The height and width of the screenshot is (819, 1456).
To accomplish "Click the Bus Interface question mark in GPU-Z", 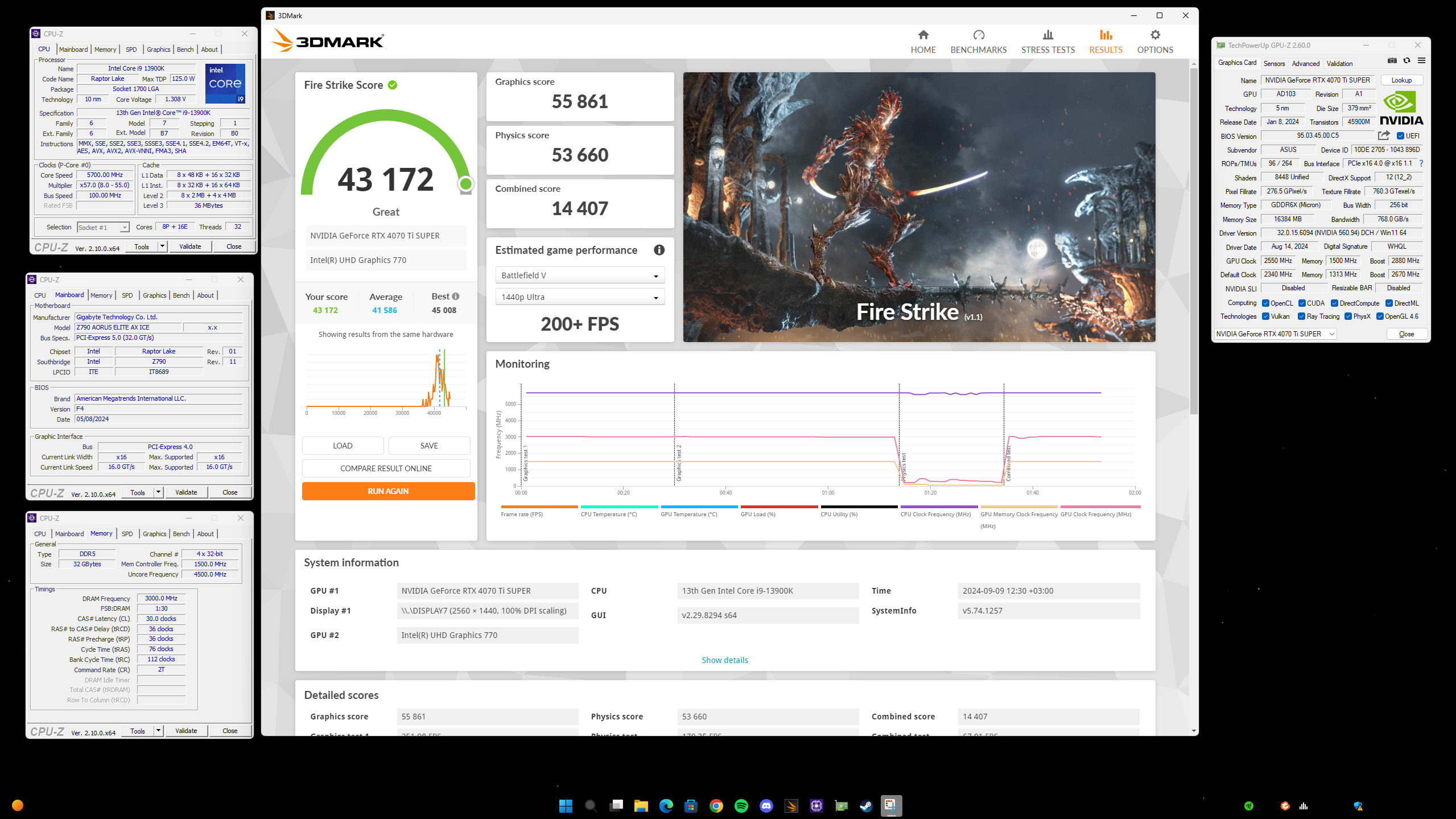I will click(1421, 163).
